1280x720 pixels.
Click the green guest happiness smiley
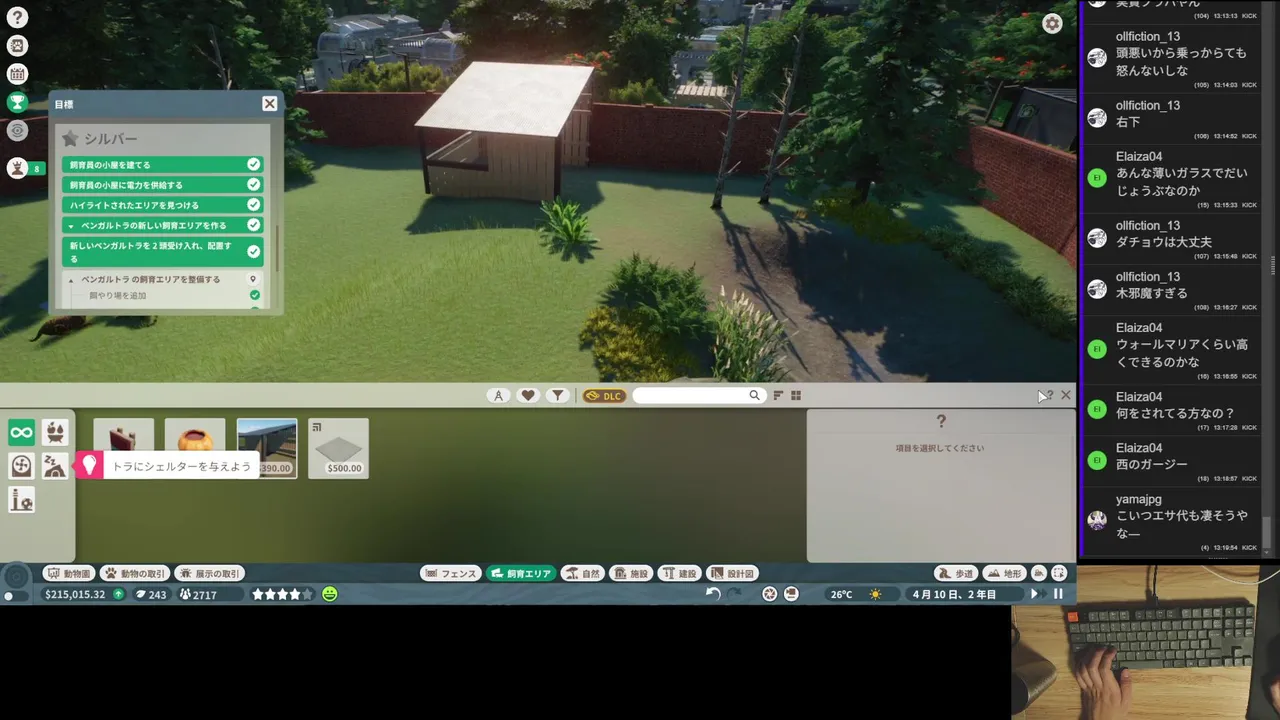pyautogui.click(x=330, y=594)
